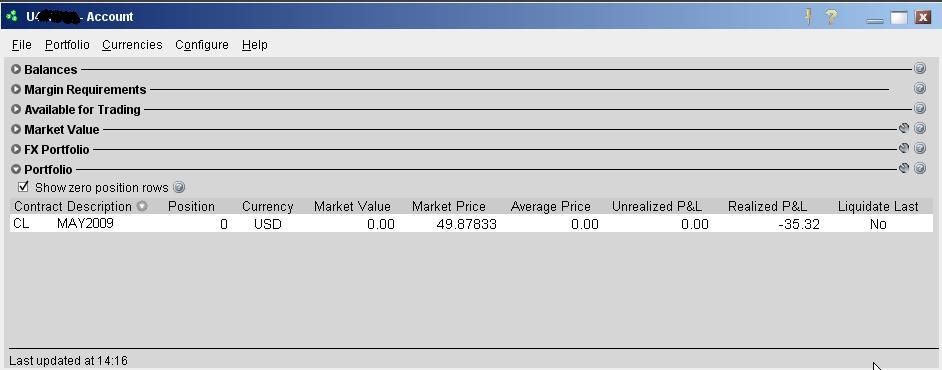Click help icon next to Show zero position rows
Image resolution: width=942 pixels, height=370 pixels.
pos(179,187)
